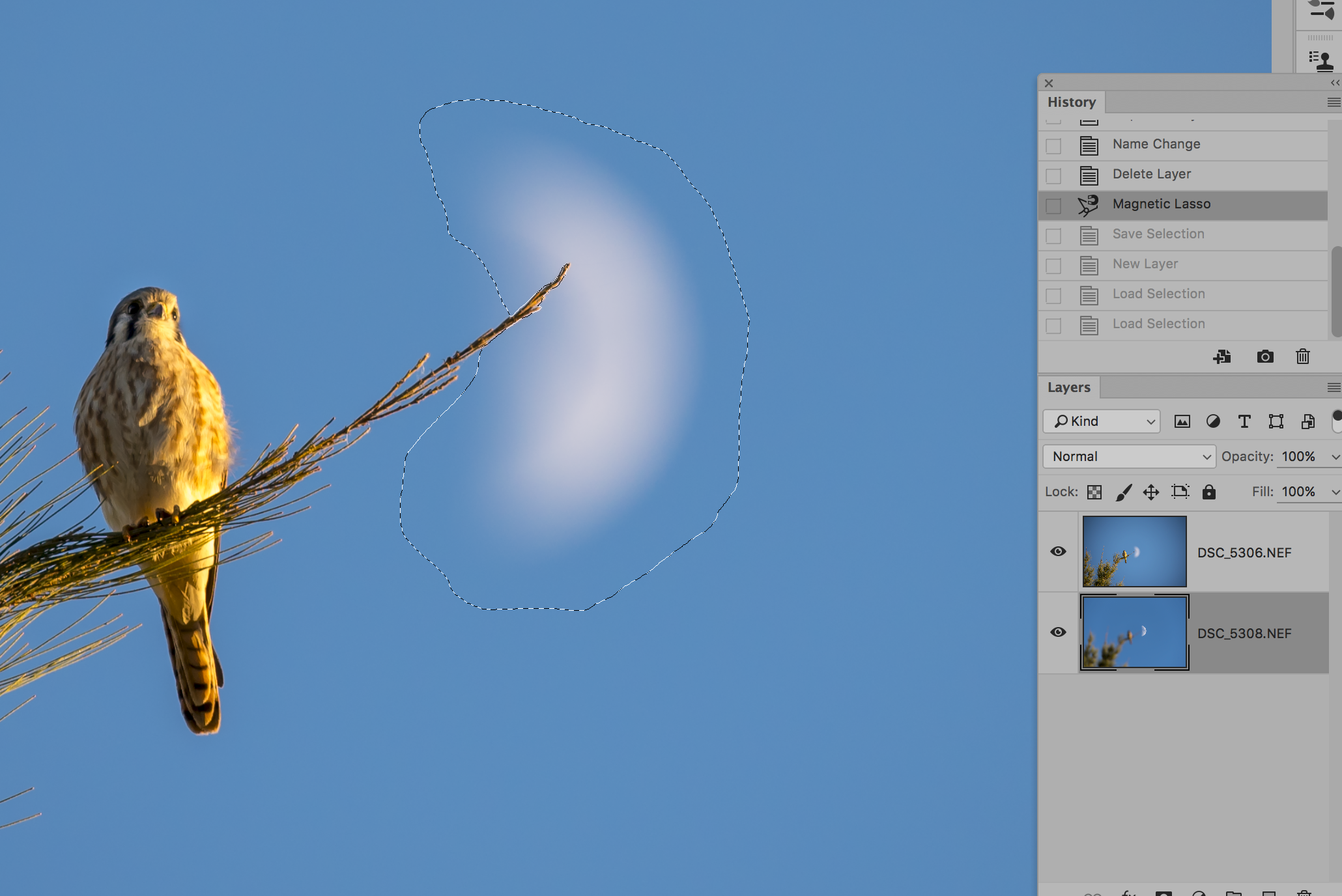Expand the Opacity slider arrow
Image resolution: width=1342 pixels, height=896 pixels.
tap(1335, 457)
